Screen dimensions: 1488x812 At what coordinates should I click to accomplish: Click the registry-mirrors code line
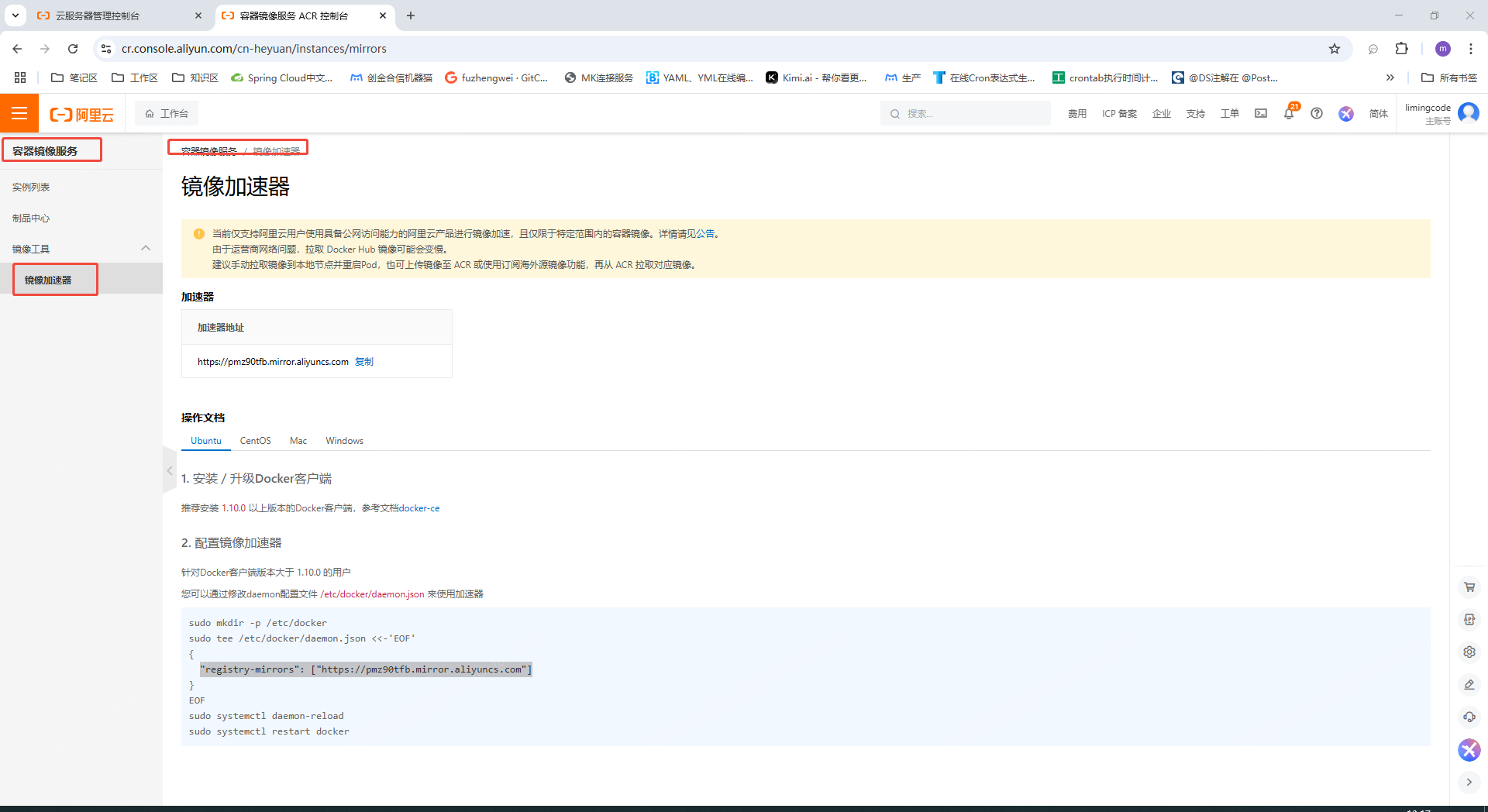(366, 669)
